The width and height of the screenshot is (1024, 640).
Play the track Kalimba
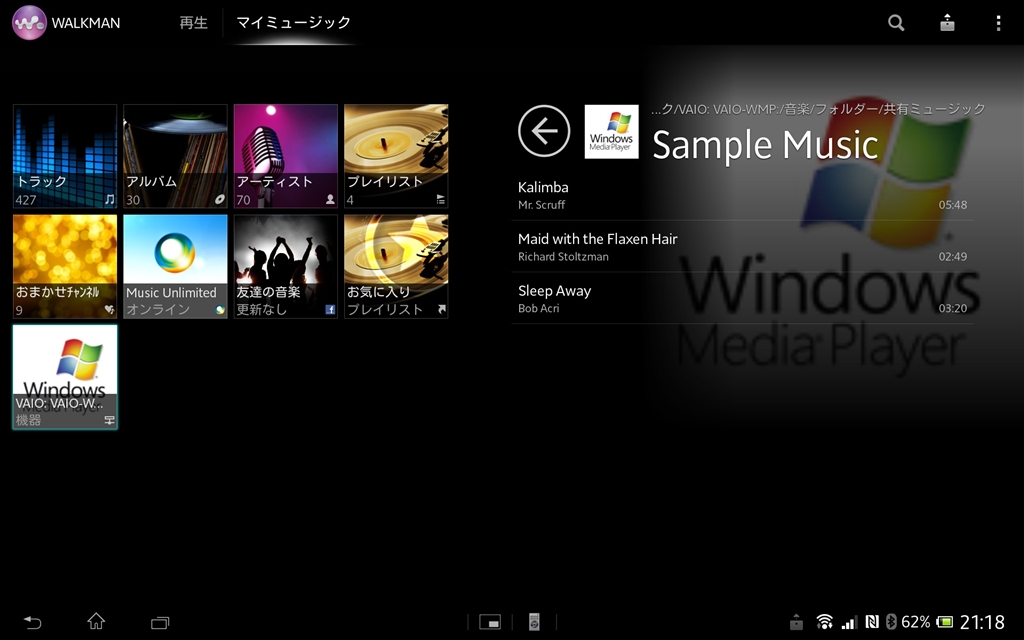[x=743, y=195]
